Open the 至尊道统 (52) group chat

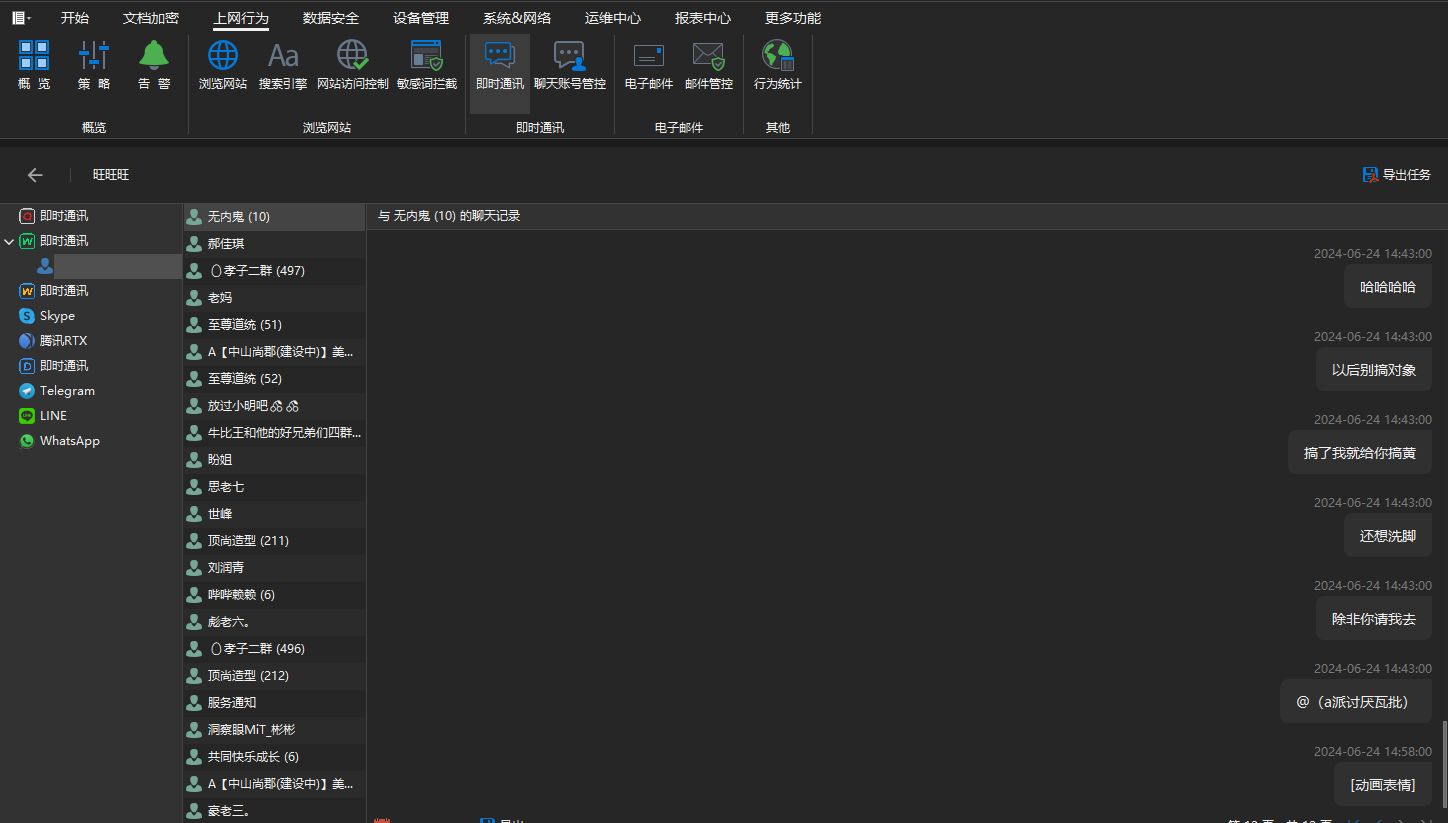pos(274,379)
